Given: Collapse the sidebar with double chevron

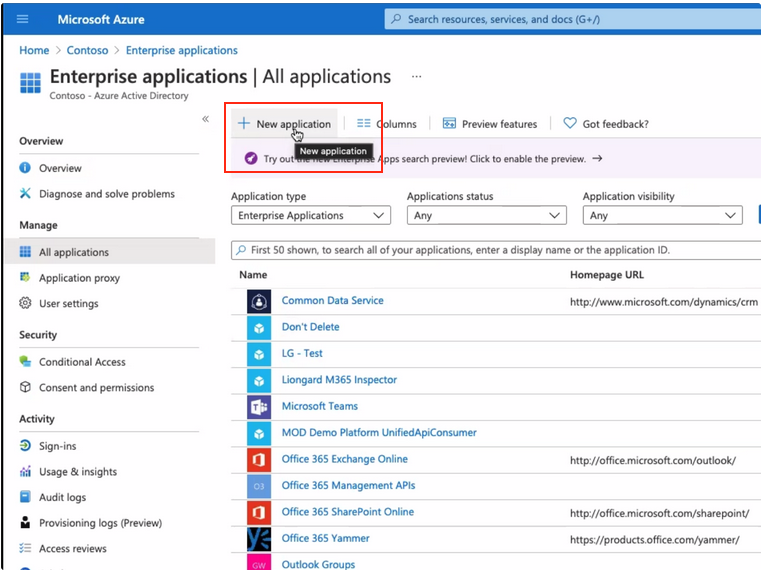Looking at the screenshot, I should click(205, 119).
